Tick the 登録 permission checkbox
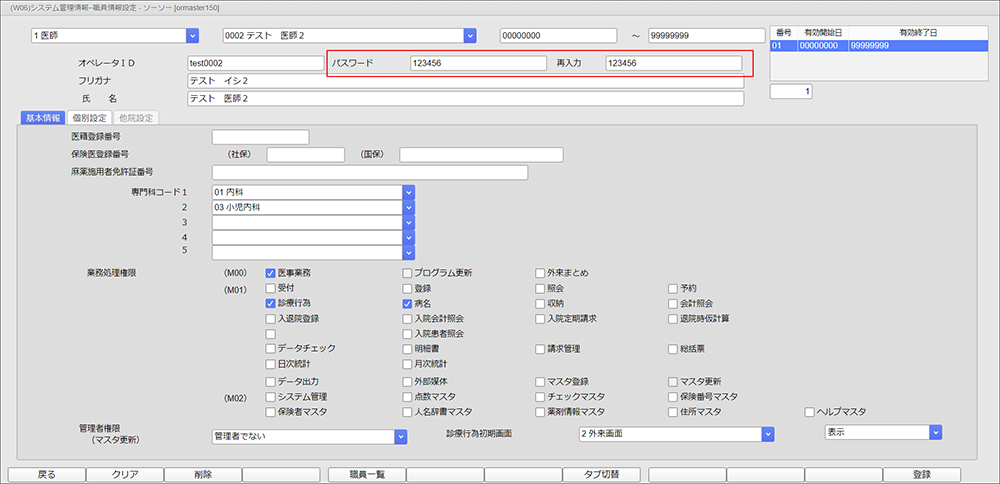 (408, 288)
